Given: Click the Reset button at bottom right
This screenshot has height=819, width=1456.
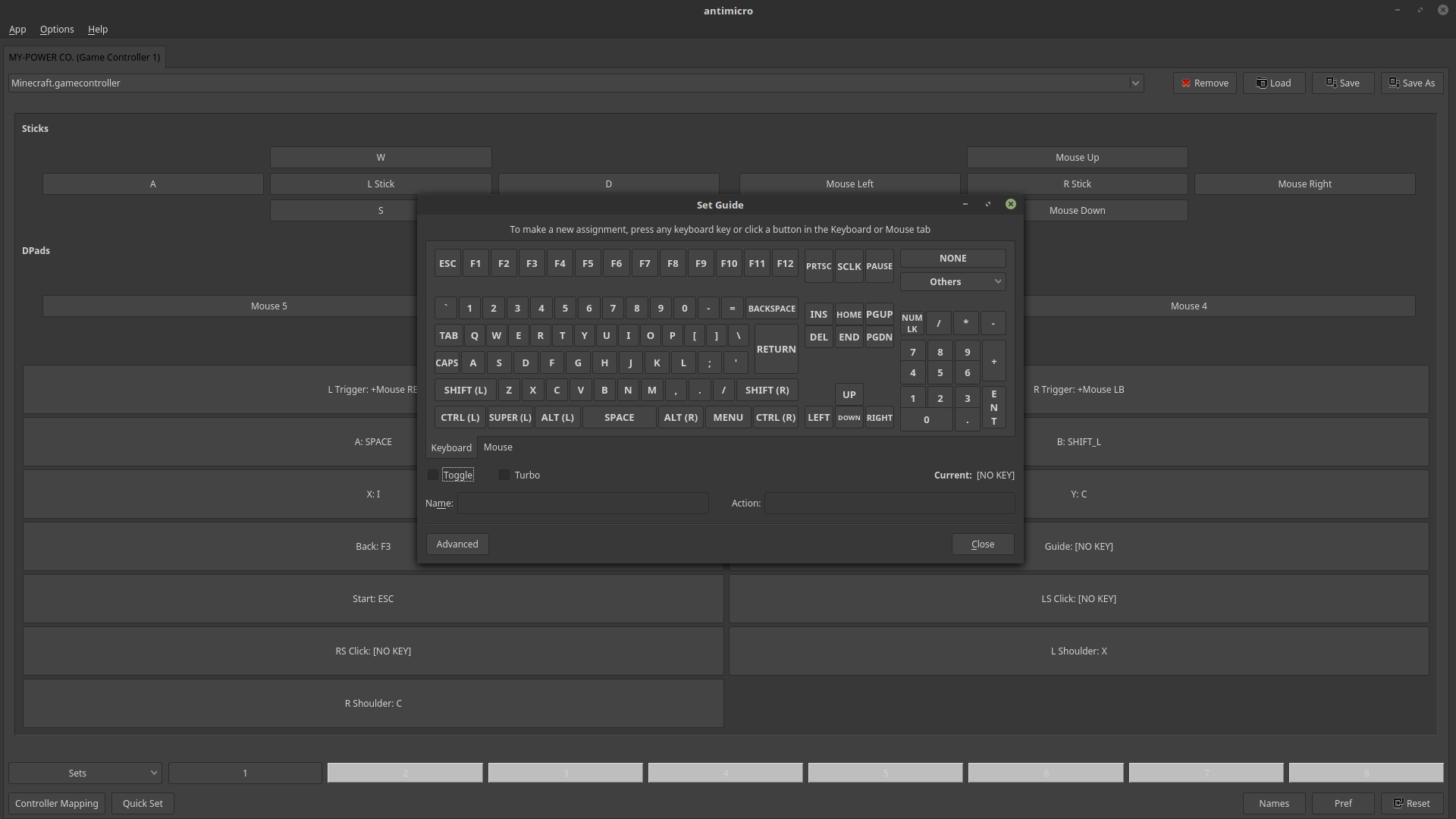Looking at the screenshot, I should (x=1411, y=804).
